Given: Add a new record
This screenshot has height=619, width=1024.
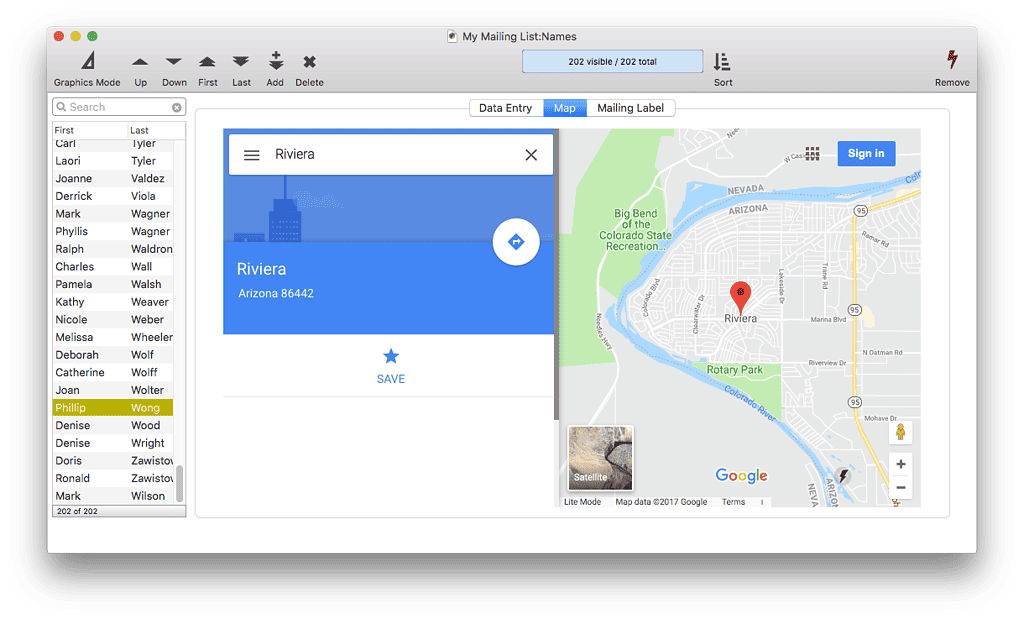Looking at the screenshot, I should 275,62.
